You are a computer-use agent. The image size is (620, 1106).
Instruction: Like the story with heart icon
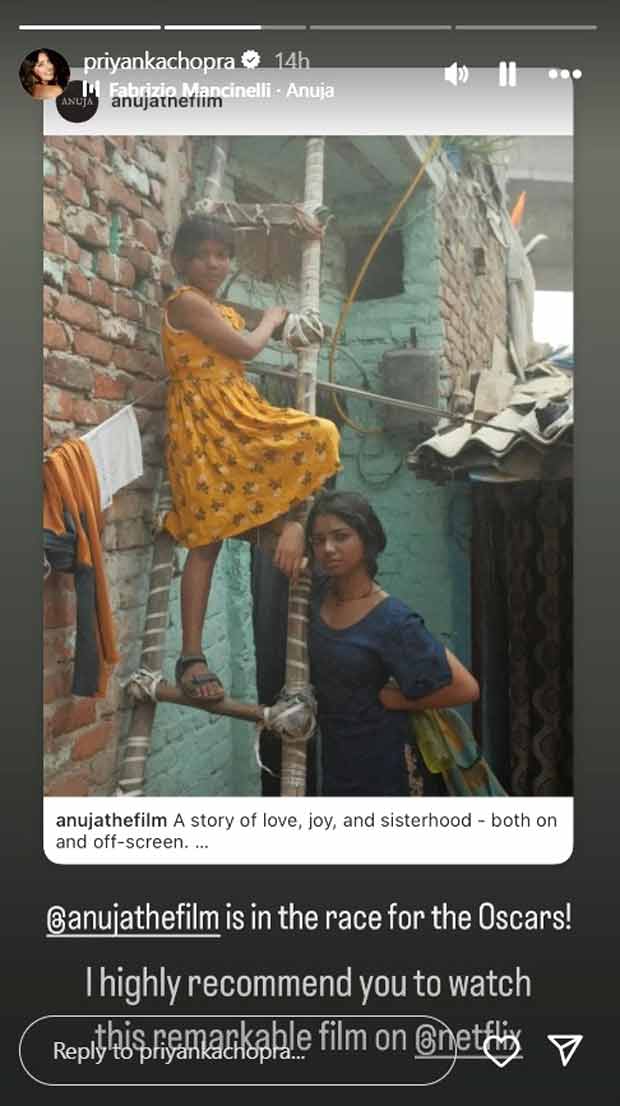(x=502, y=1051)
